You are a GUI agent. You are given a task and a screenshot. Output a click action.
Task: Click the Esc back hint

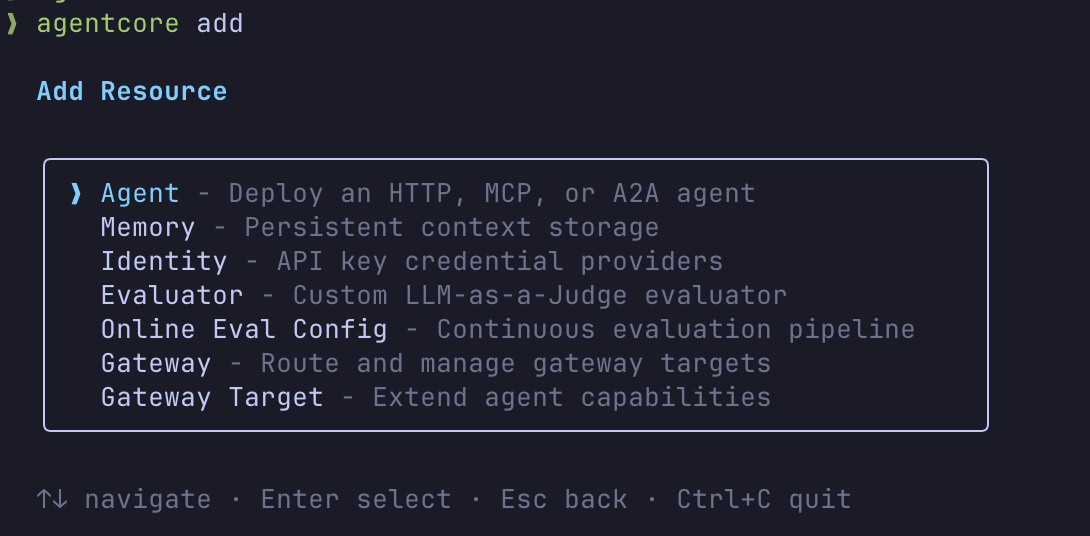click(564, 499)
